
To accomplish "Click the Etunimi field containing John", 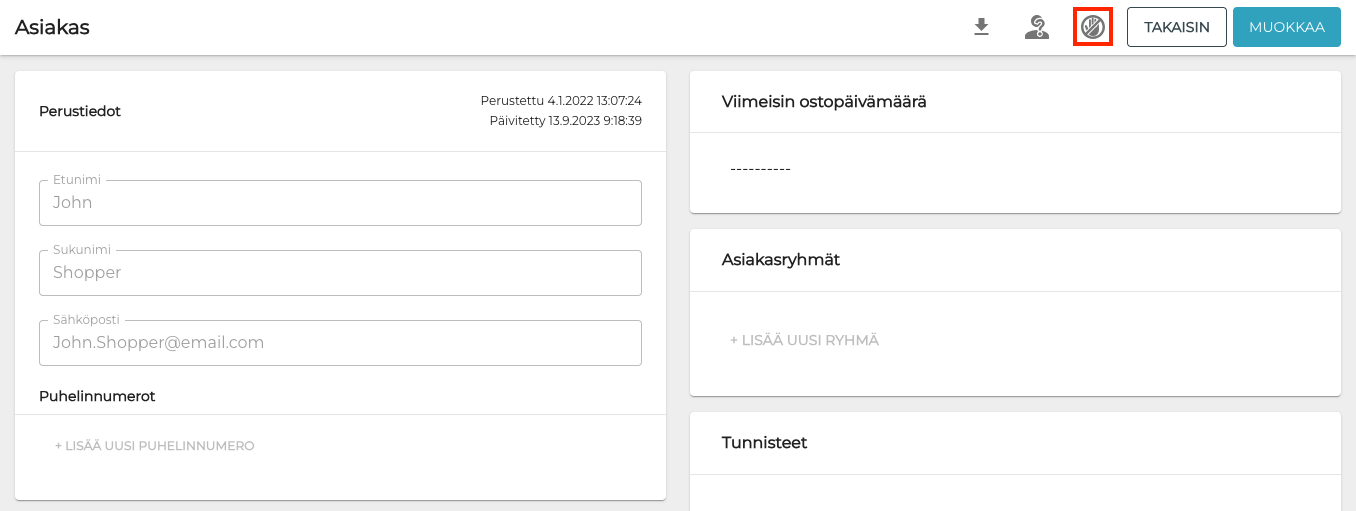I will pos(340,203).
